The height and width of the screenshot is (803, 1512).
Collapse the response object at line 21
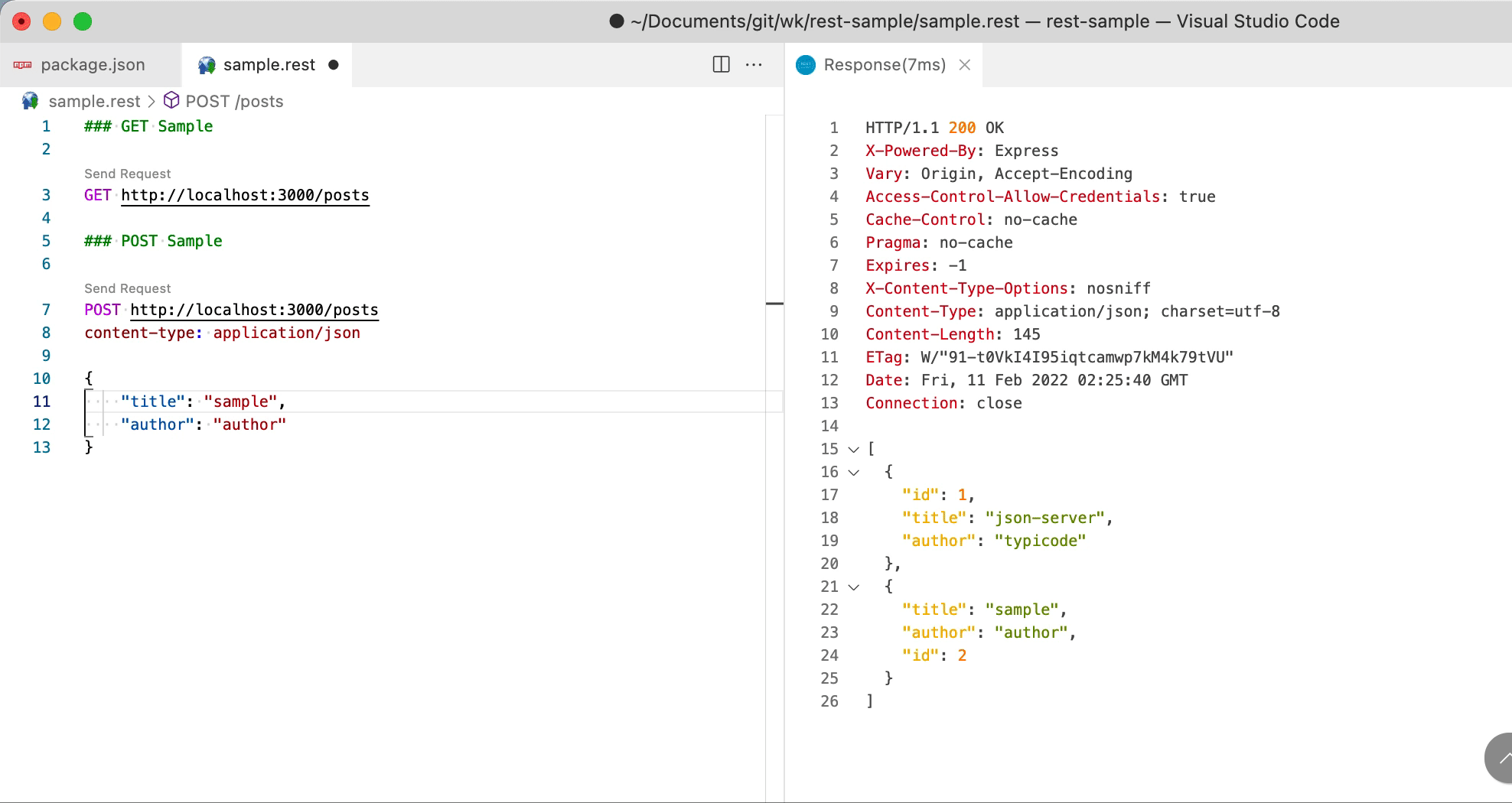click(x=854, y=587)
